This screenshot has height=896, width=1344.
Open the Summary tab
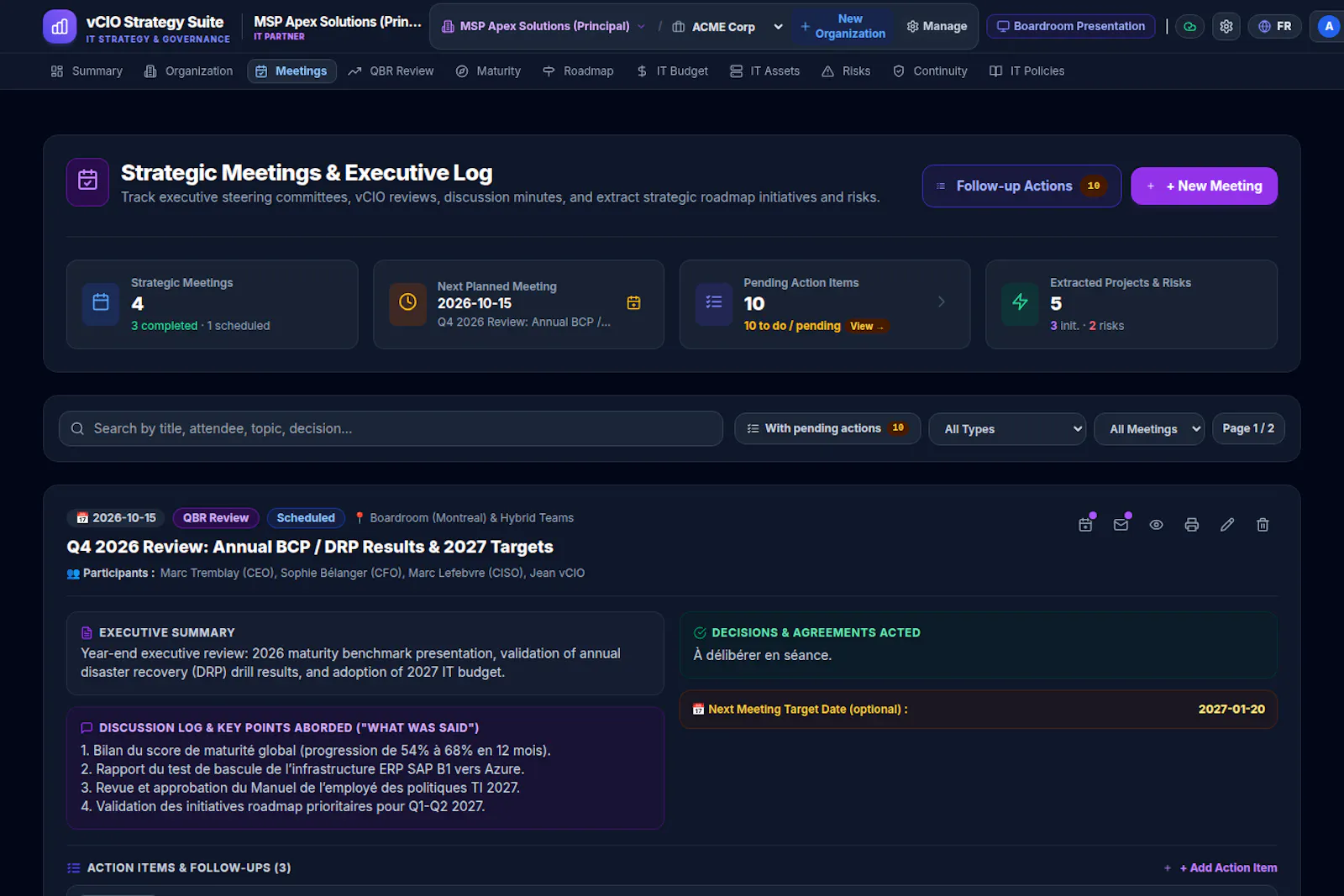87,71
